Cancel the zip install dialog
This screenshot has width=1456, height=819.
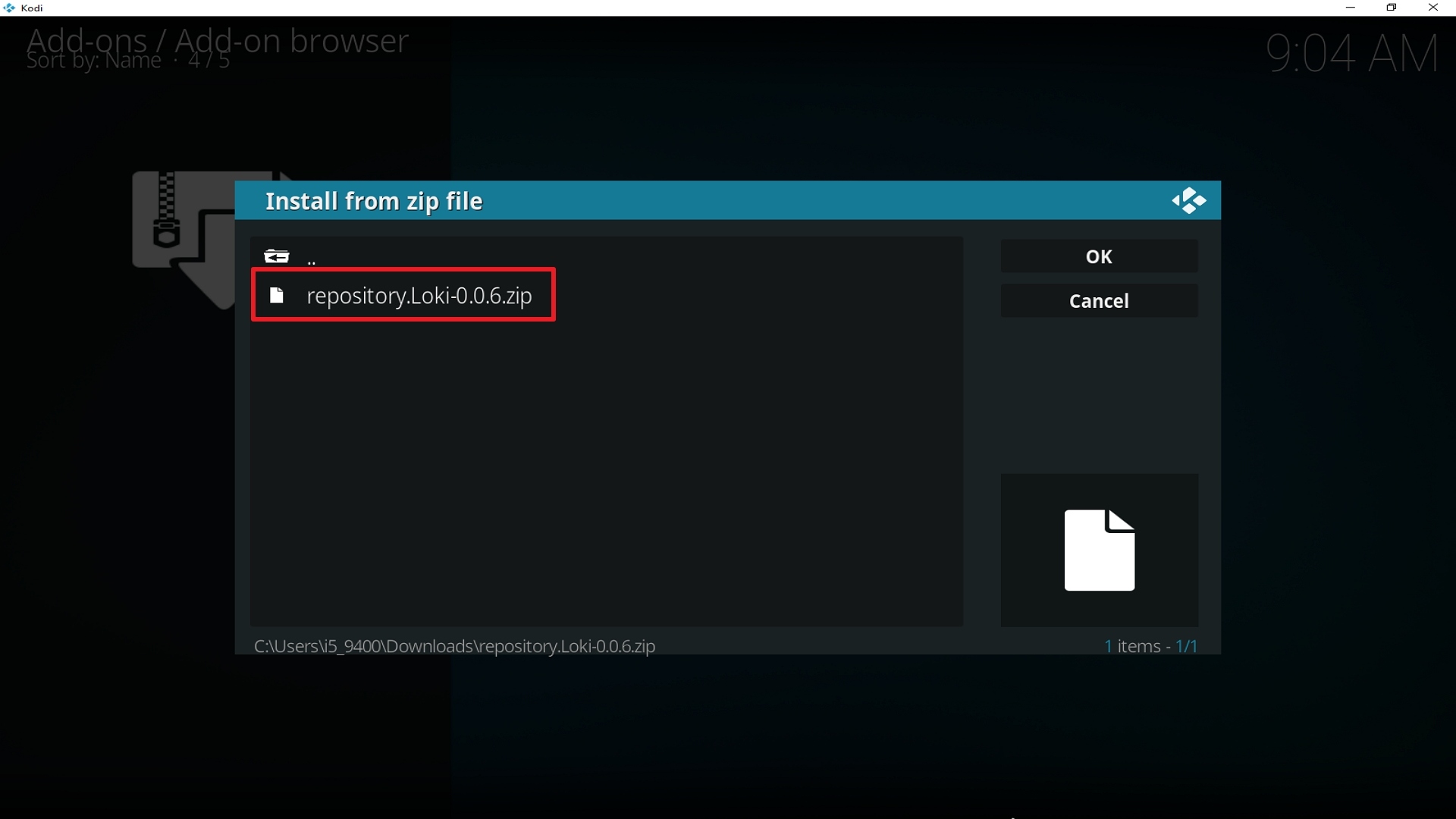point(1100,301)
